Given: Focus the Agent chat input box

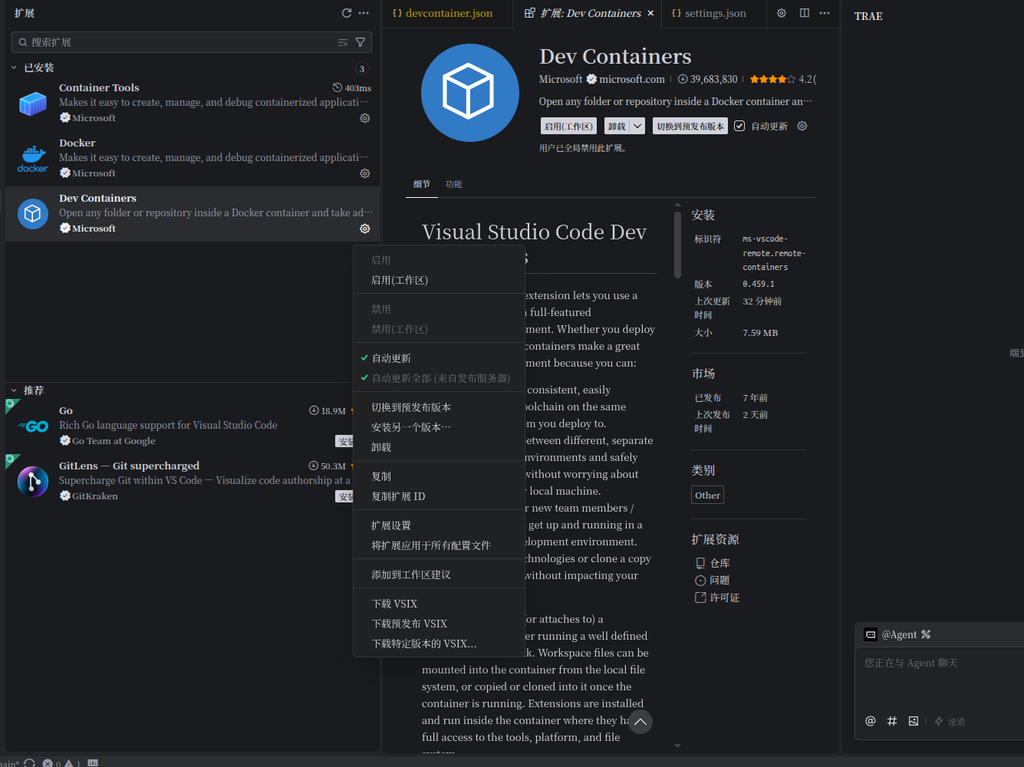Looking at the screenshot, I should (940, 679).
